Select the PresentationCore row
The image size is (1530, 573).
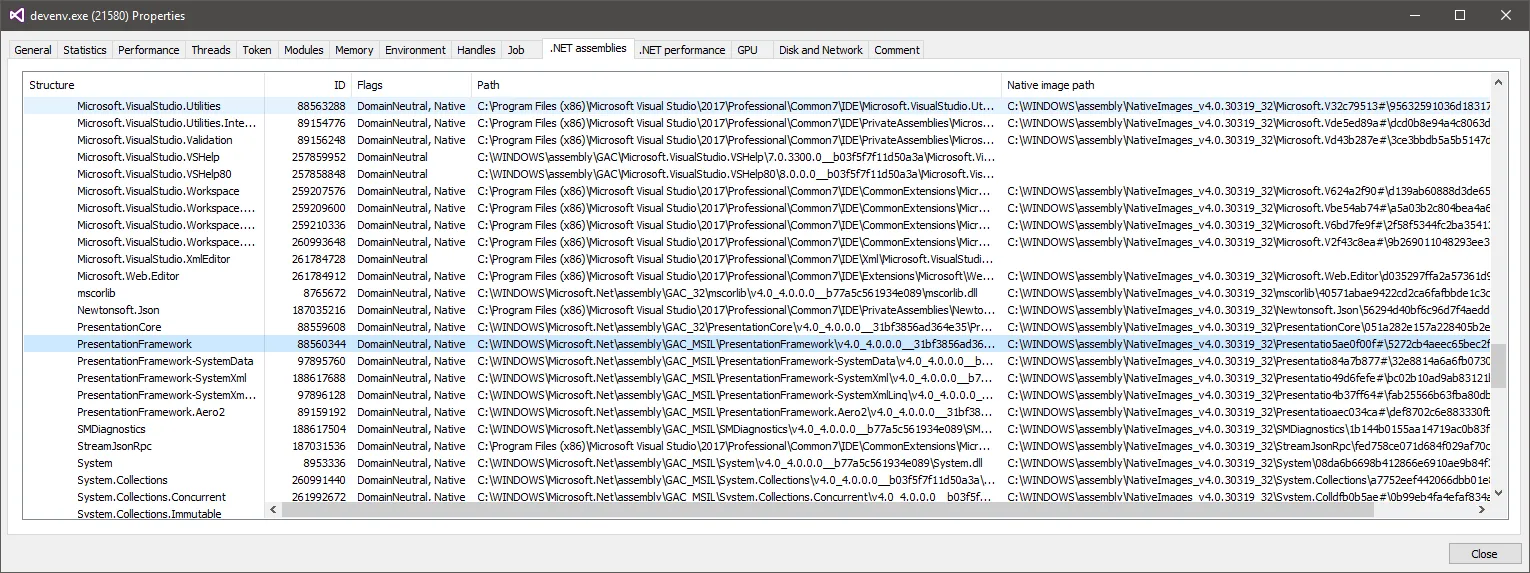[757, 327]
